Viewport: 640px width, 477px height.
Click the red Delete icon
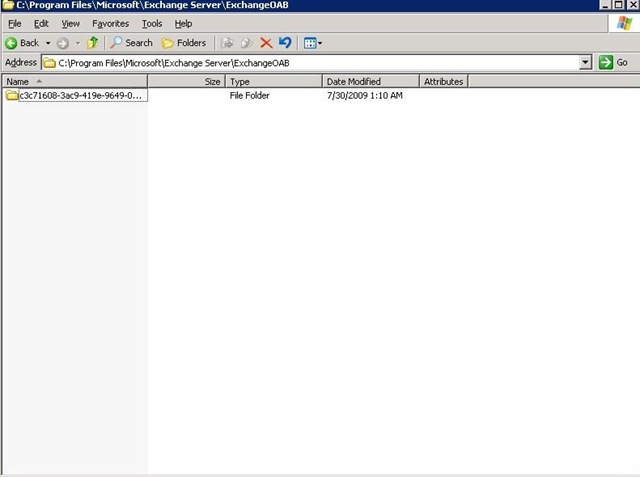tap(266, 43)
